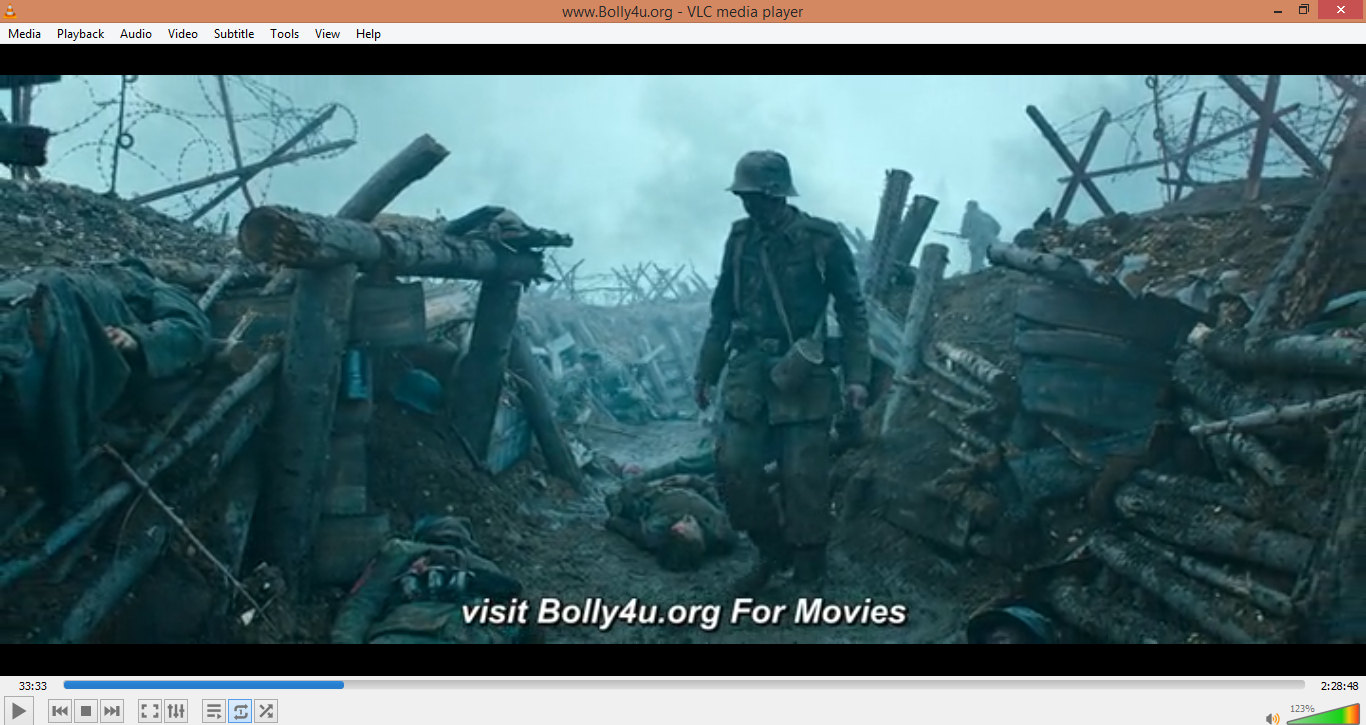Image resolution: width=1366 pixels, height=725 pixels.
Task: Open the View menu
Action: pyautogui.click(x=328, y=34)
